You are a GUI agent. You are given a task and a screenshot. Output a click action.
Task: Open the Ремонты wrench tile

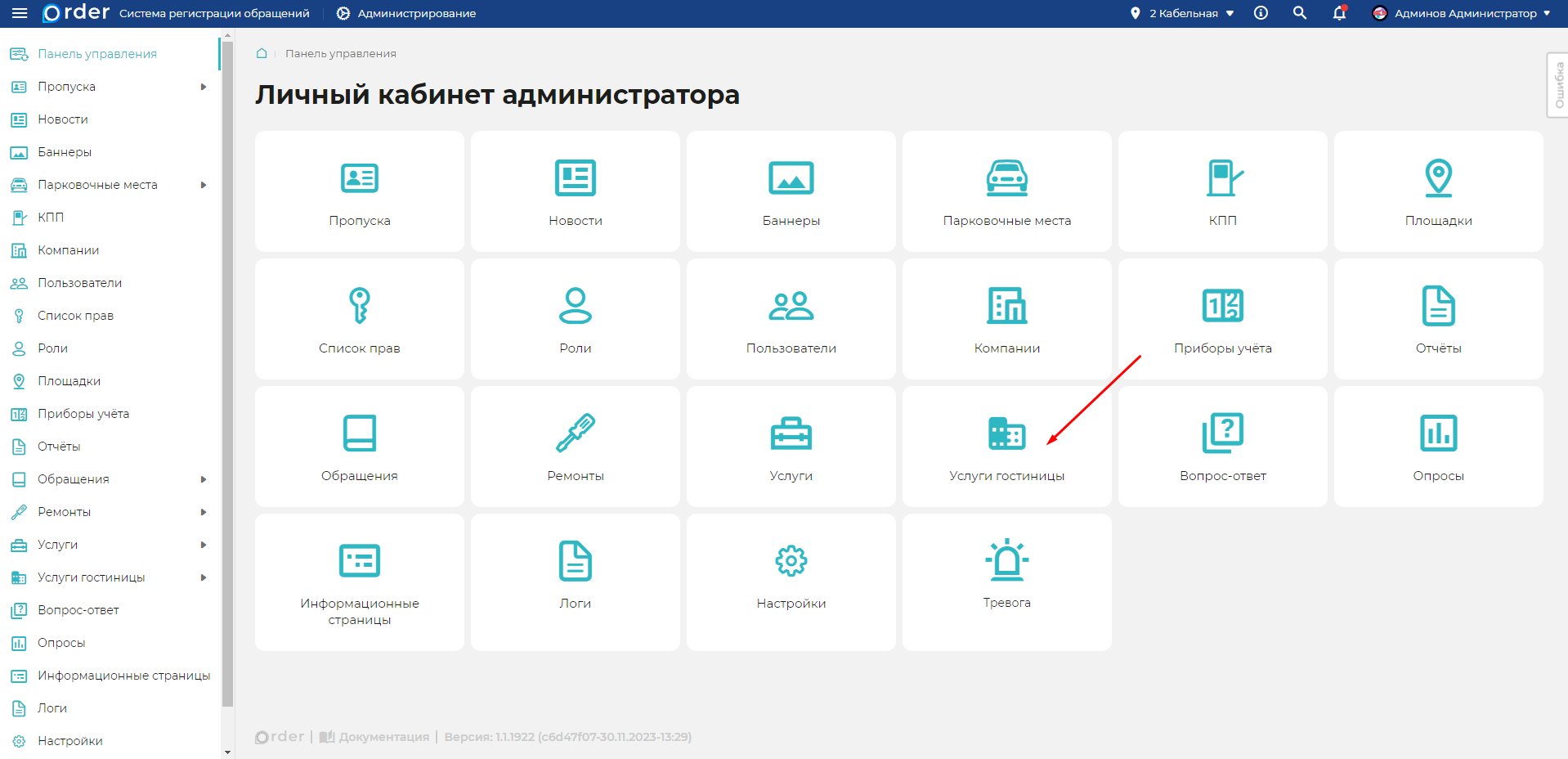(575, 447)
